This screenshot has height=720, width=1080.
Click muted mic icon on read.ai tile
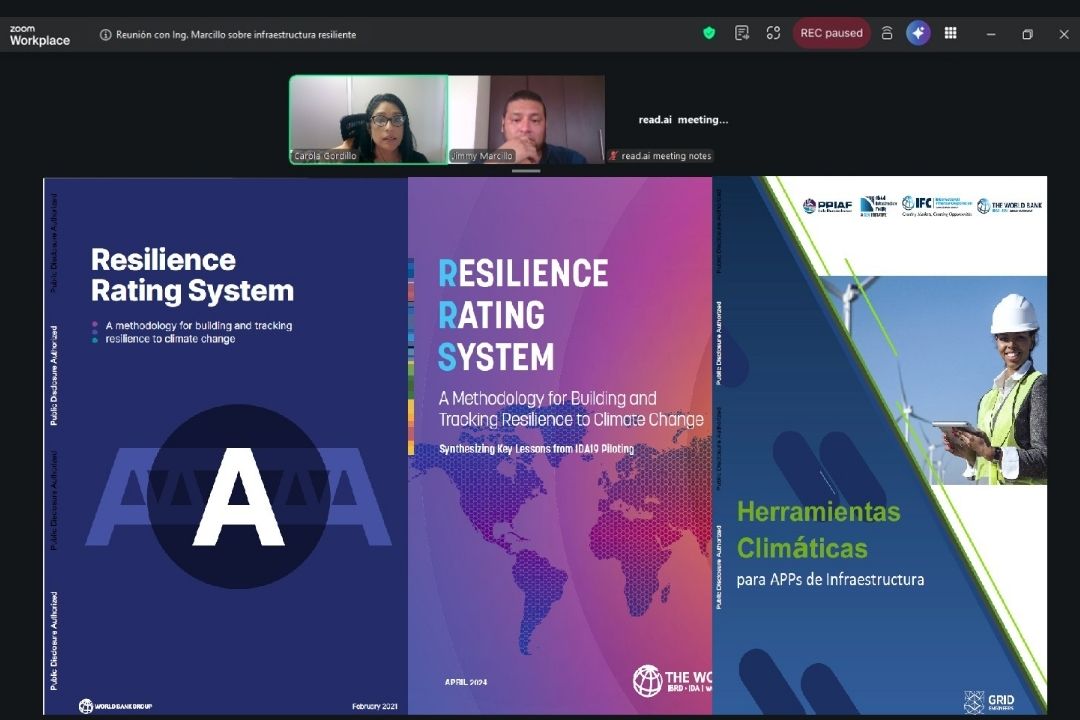[613, 156]
